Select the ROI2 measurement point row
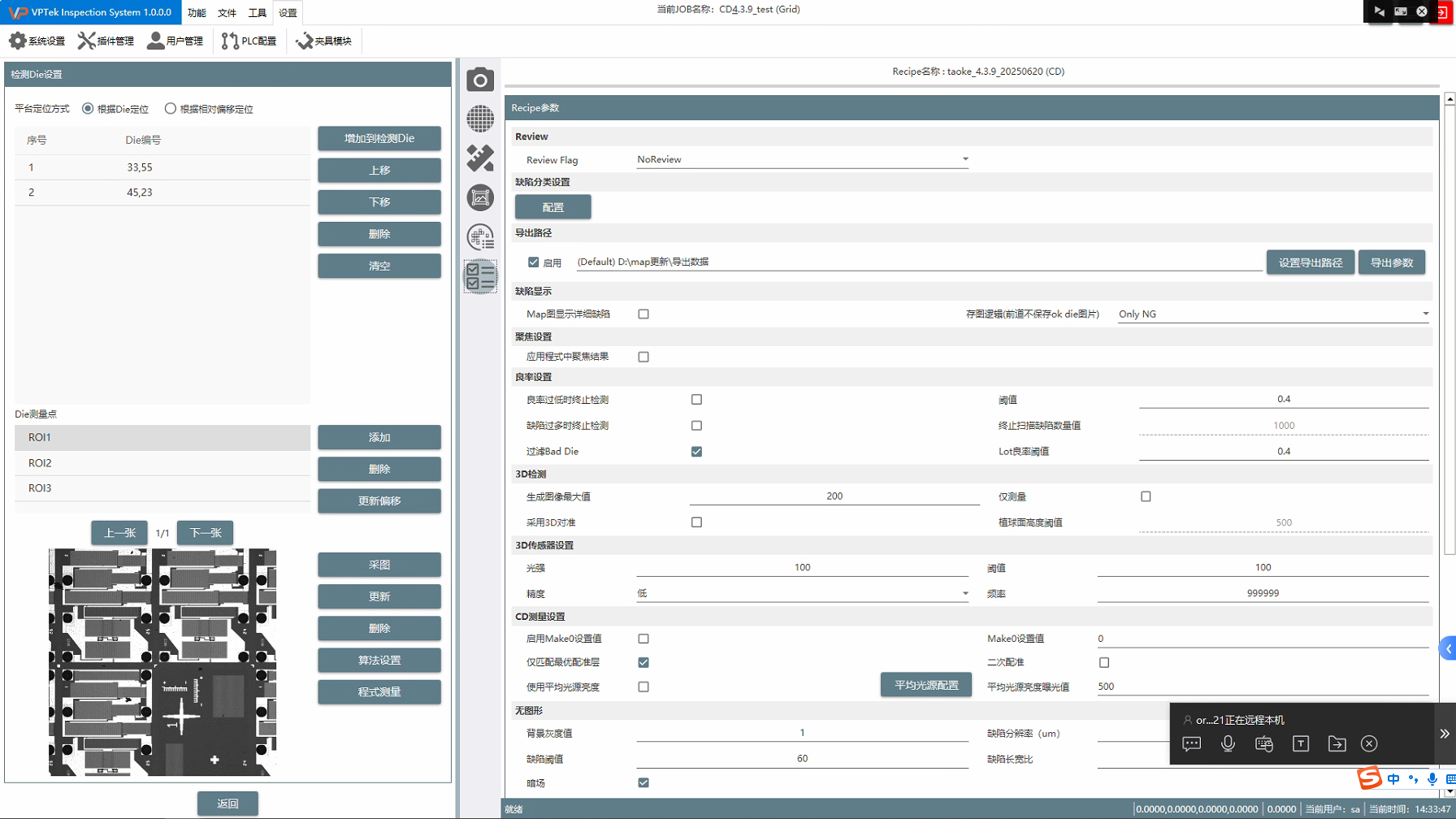 [162, 463]
